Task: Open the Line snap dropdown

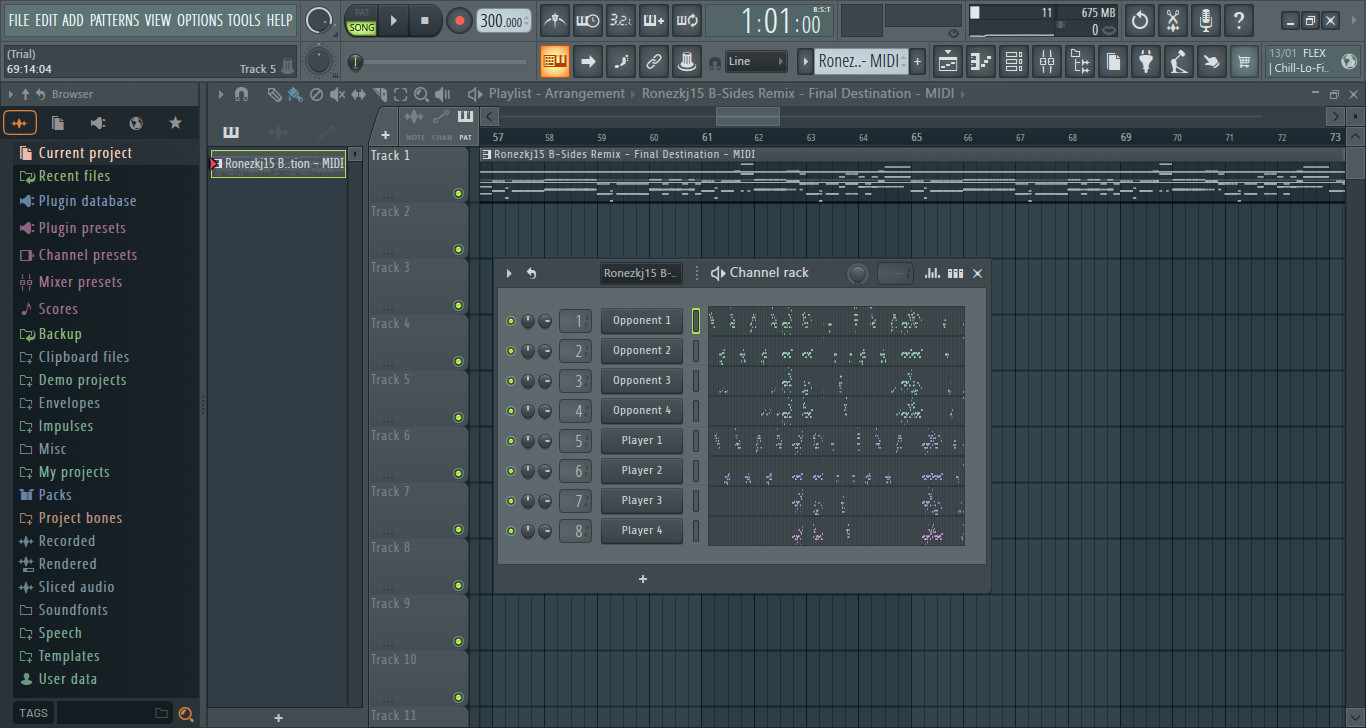Action: pos(756,62)
